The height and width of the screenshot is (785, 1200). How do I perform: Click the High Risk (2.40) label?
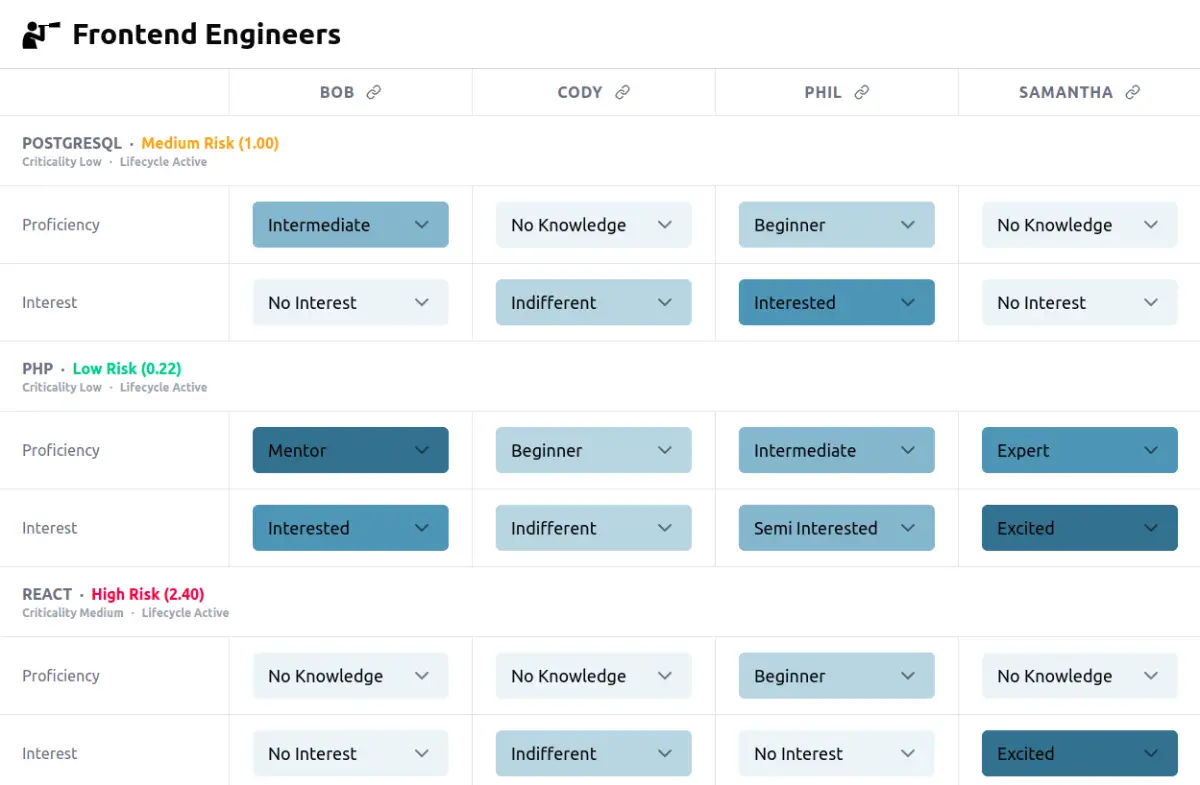pyautogui.click(x=146, y=593)
